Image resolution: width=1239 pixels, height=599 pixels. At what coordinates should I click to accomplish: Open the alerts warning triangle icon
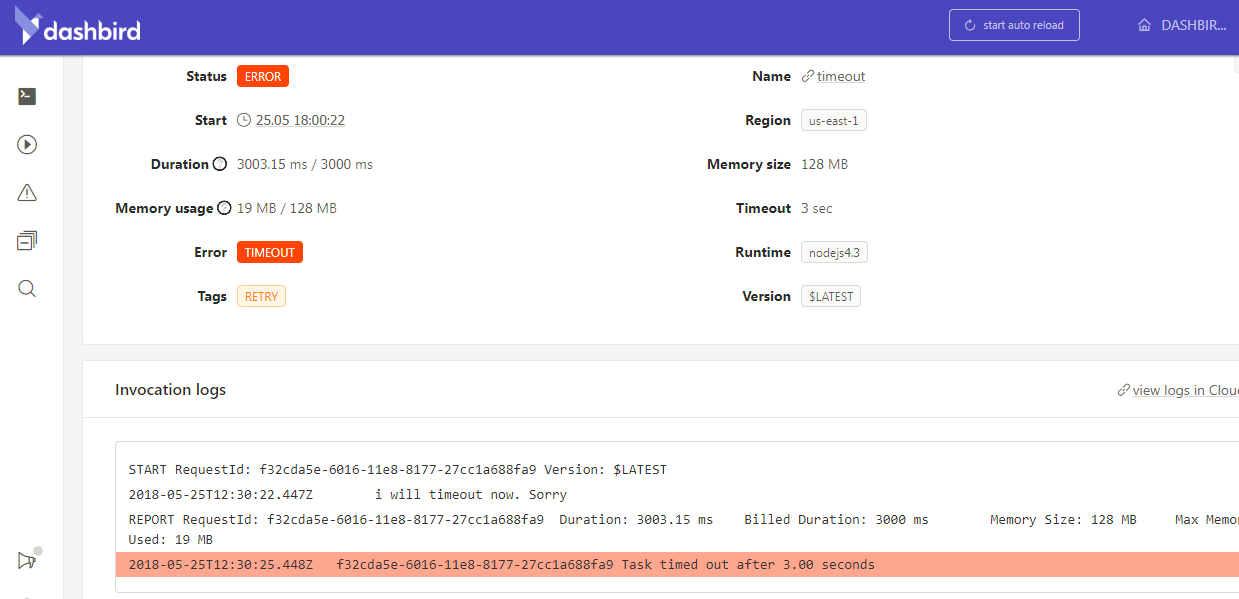coord(26,192)
